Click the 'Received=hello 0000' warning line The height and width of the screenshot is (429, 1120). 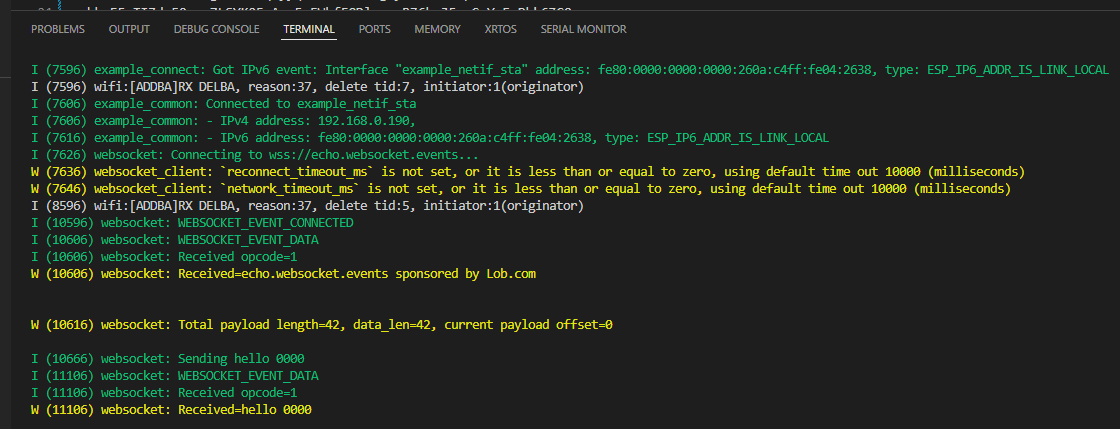(x=171, y=410)
